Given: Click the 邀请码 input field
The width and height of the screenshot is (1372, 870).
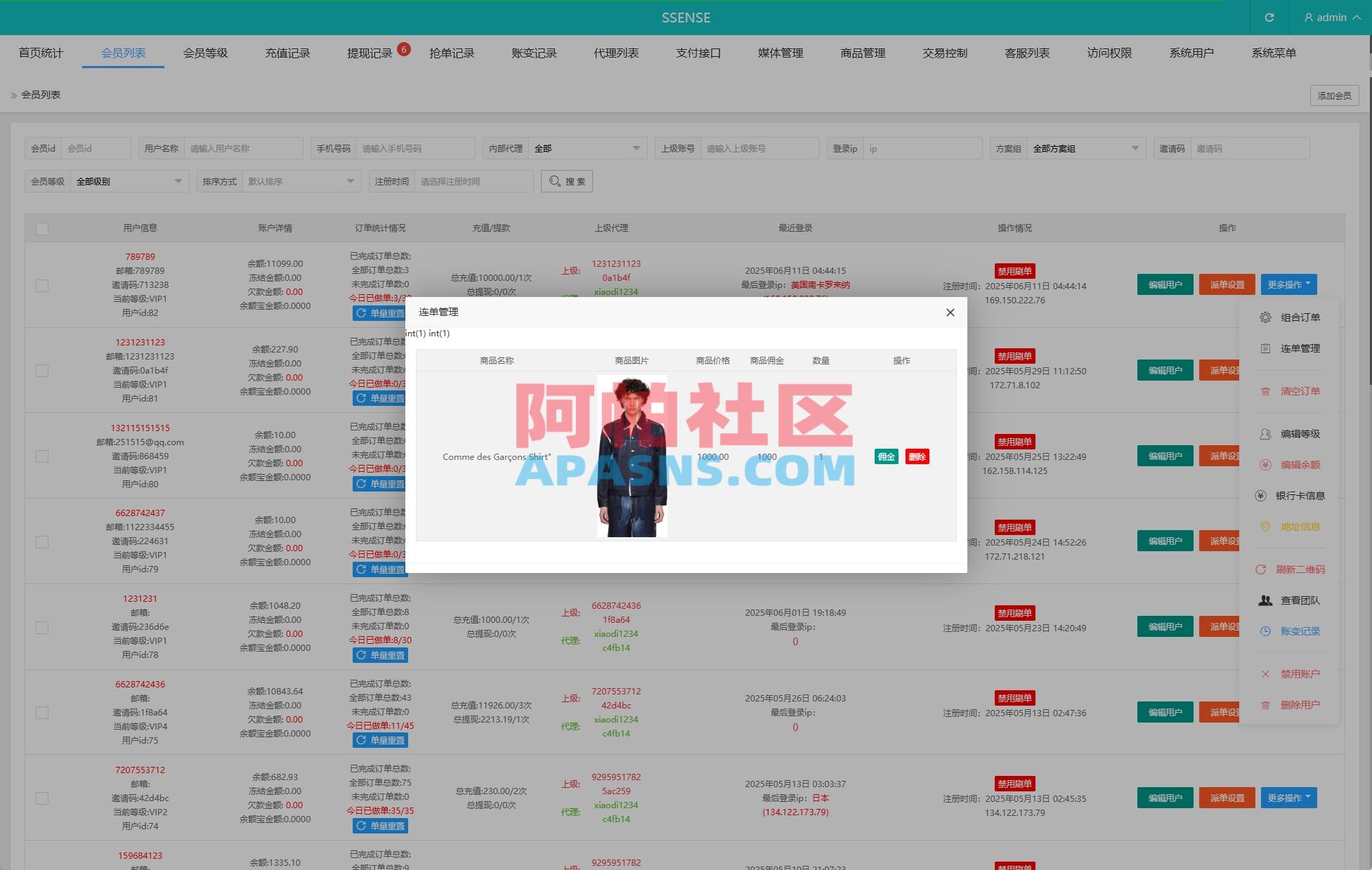Looking at the screenshot, I should click(1250, 148).
